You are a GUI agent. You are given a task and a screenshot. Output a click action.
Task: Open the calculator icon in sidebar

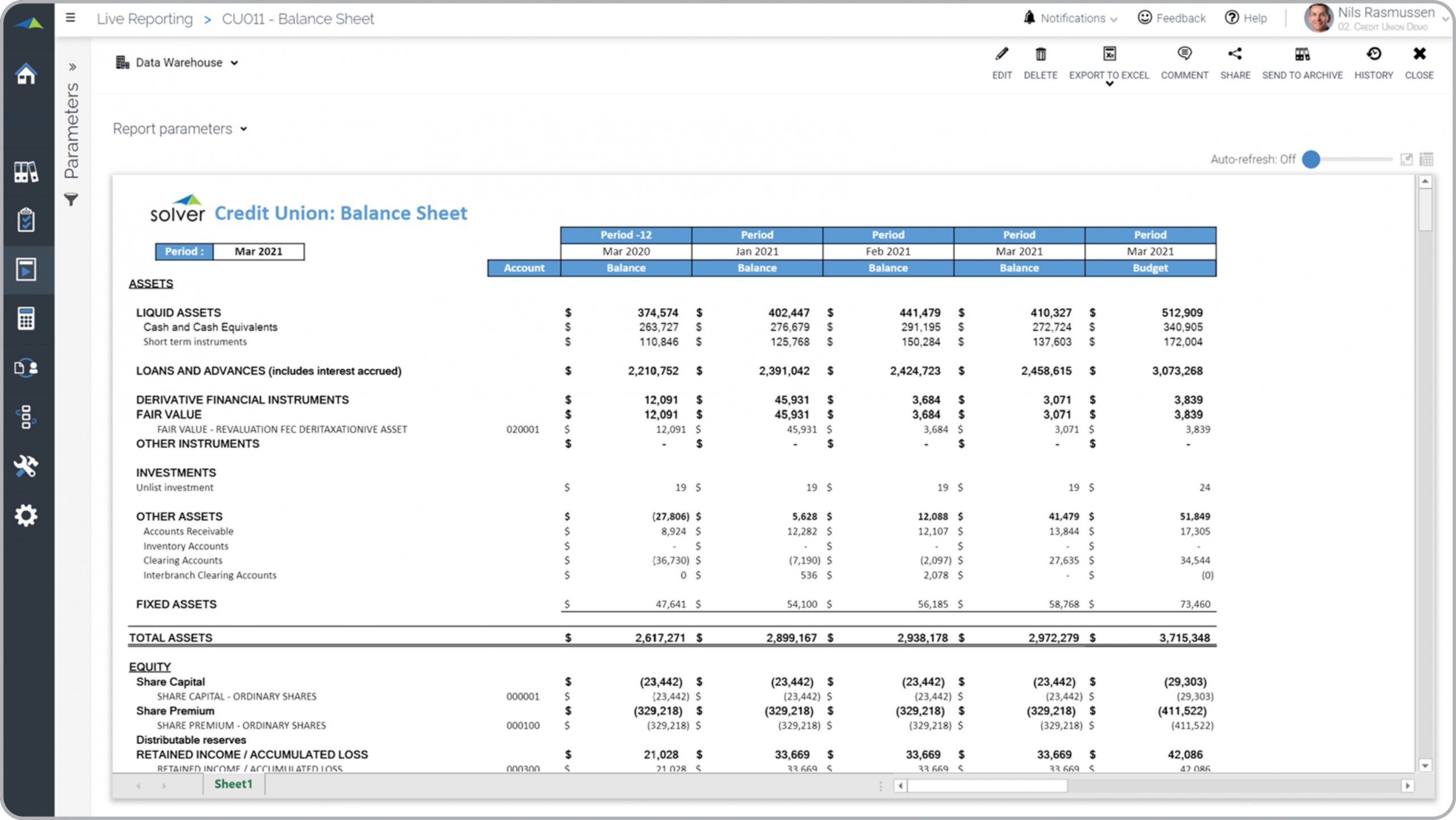pos(27,319)
